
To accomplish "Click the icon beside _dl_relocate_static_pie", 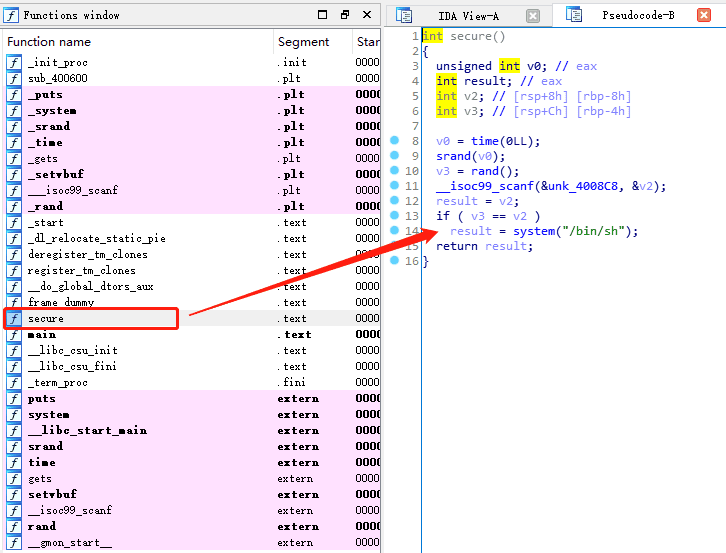I will point(14,238).
